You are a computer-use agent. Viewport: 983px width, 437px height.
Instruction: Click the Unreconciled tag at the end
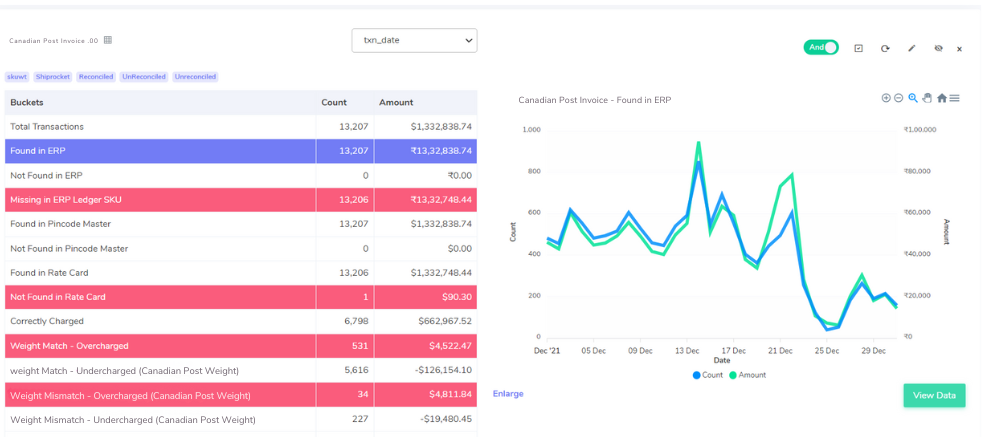(195, 76)
